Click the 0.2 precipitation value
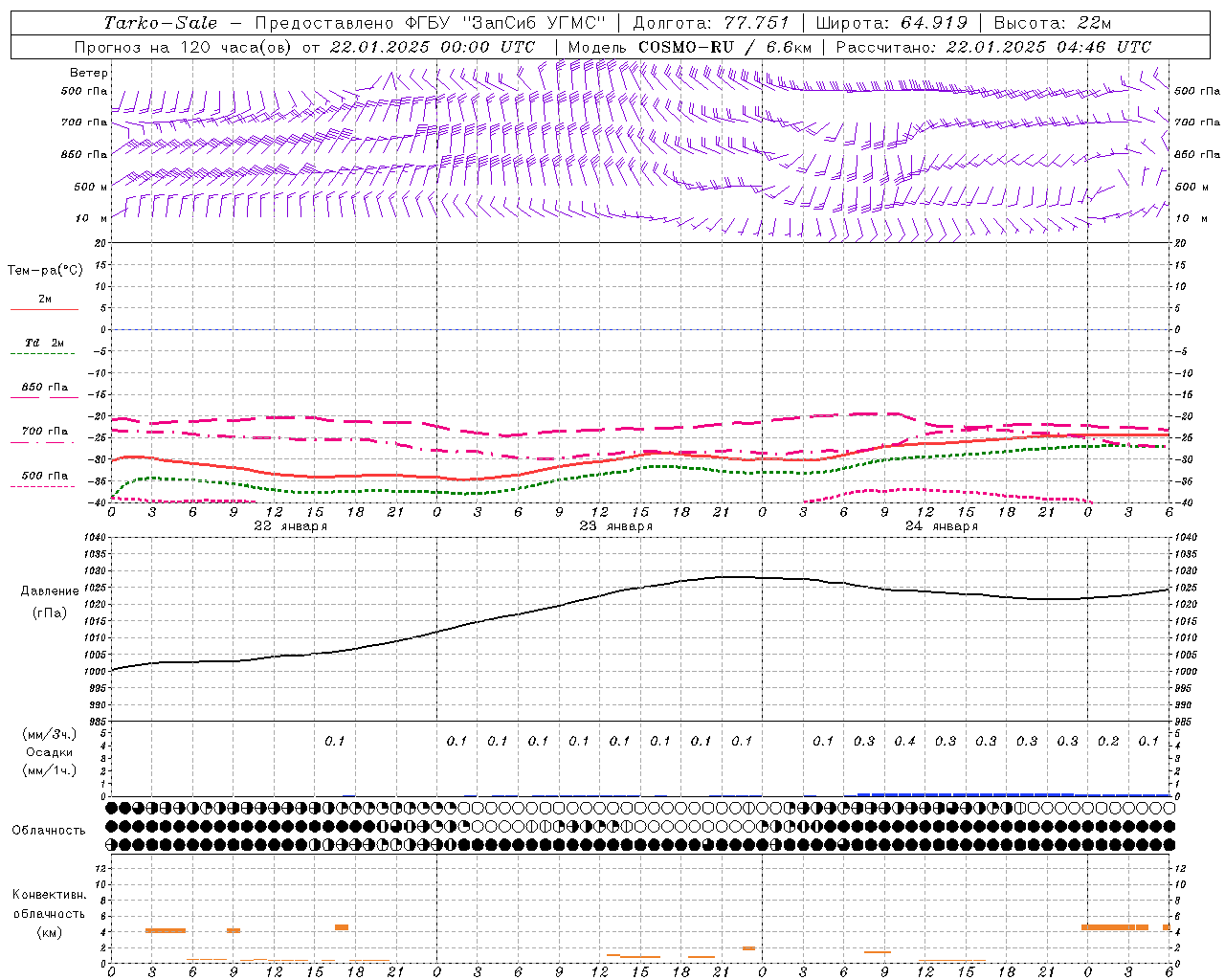Viewport: 1225px width, 980px height. click(x=1108, y=741)
